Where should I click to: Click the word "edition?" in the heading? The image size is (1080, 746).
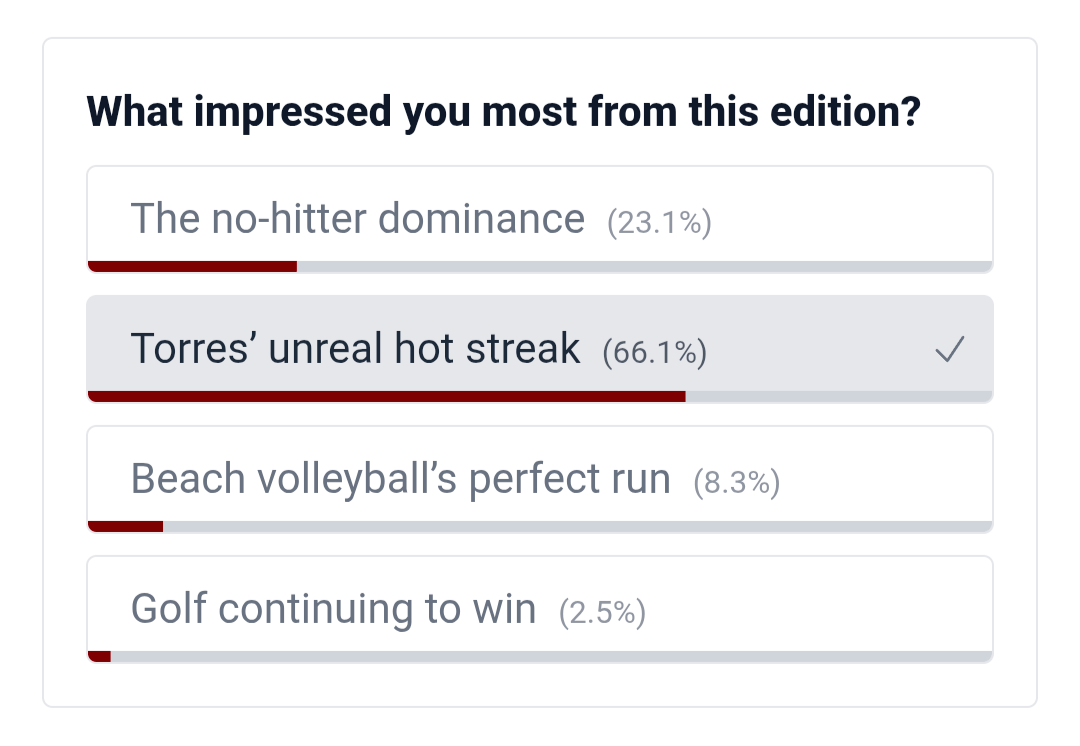(845, 111)
